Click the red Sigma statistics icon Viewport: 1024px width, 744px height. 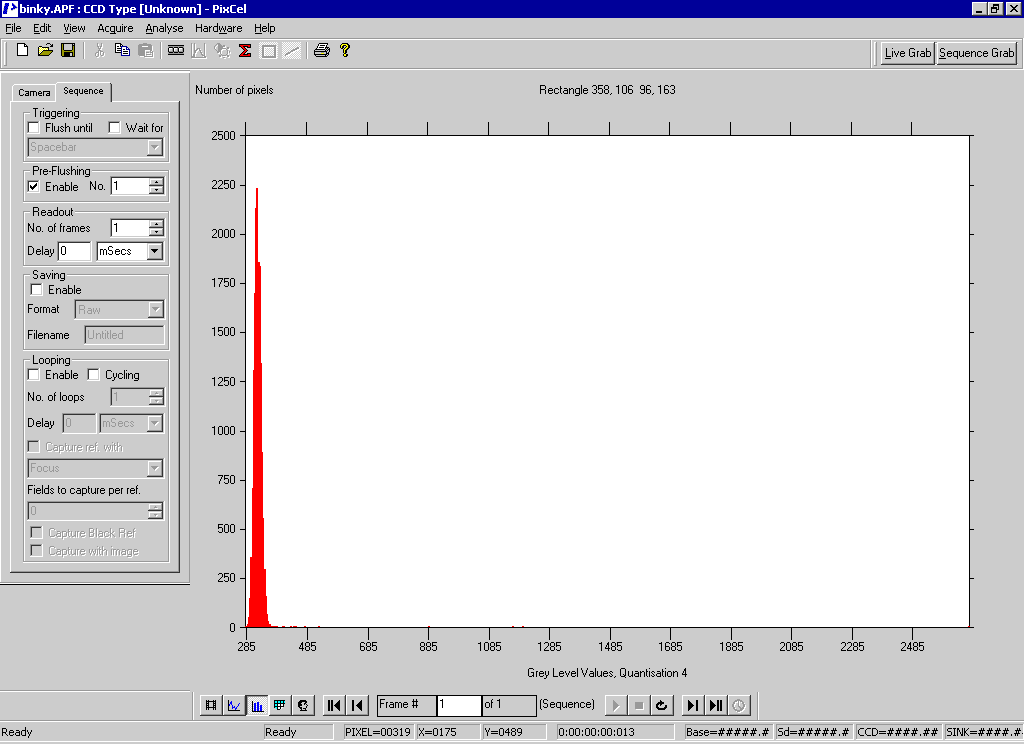245,50
